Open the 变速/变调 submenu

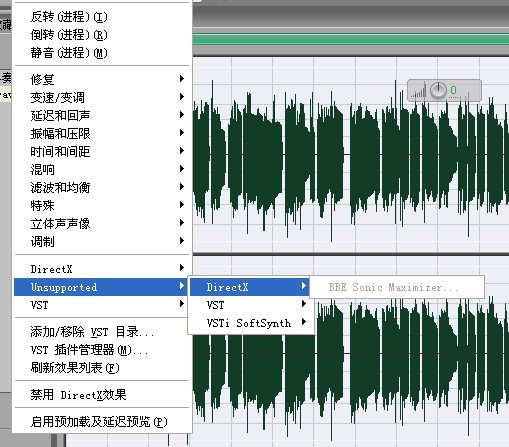pos(102,97)
